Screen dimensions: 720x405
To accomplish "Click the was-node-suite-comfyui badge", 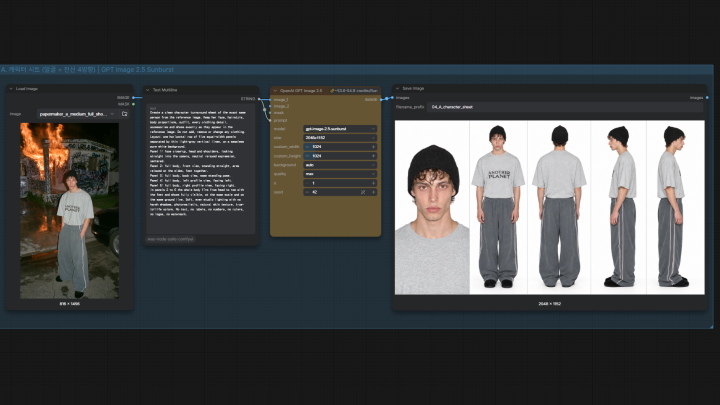I will [x=170, y=239].
